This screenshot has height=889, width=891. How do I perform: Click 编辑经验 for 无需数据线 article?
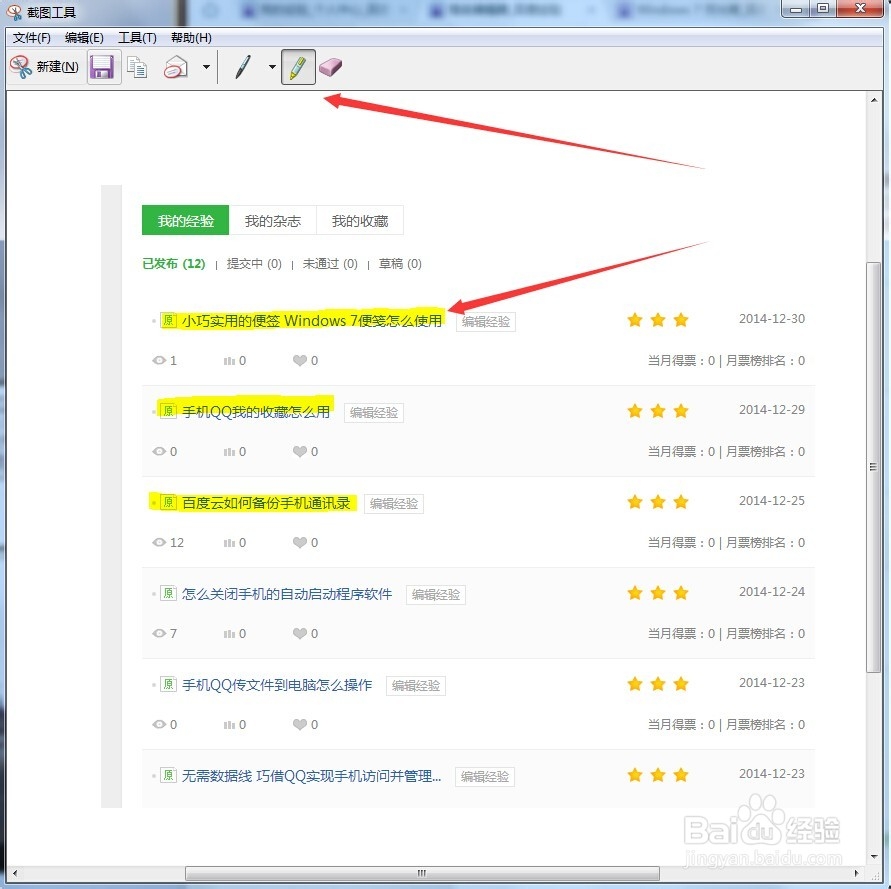point(485,776)
